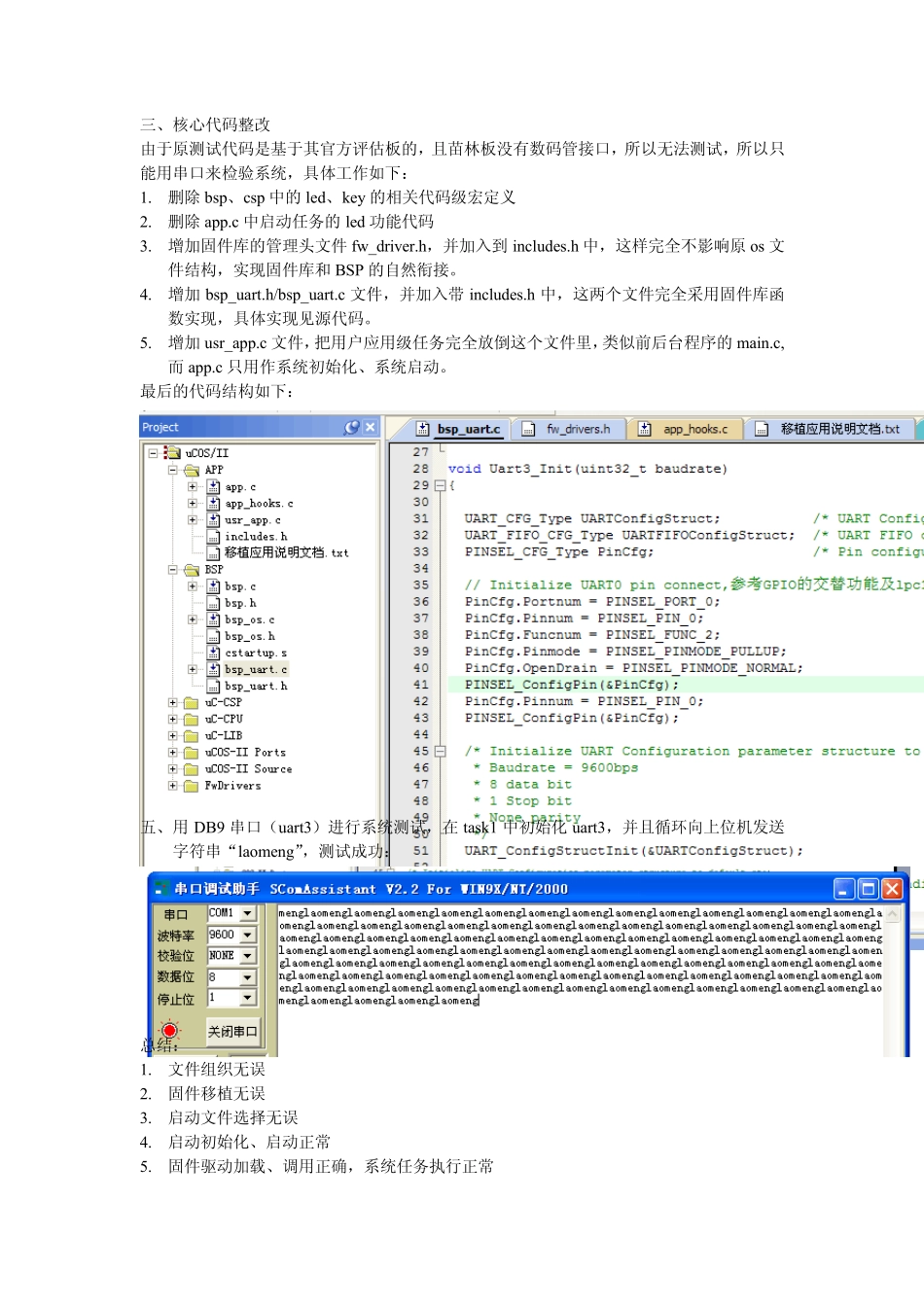924x1308 pixels.
Task: Click the uC-LIB folder icon
Action: (192, 735)
